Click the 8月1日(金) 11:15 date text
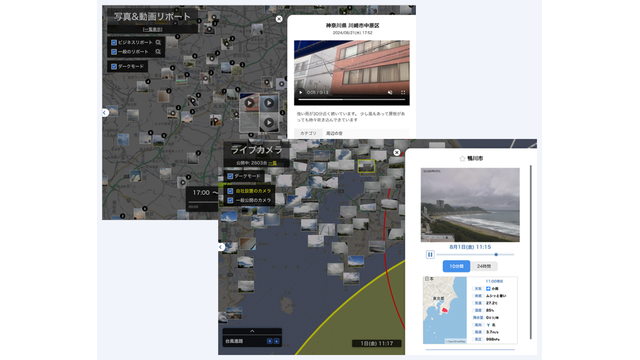 470,247
